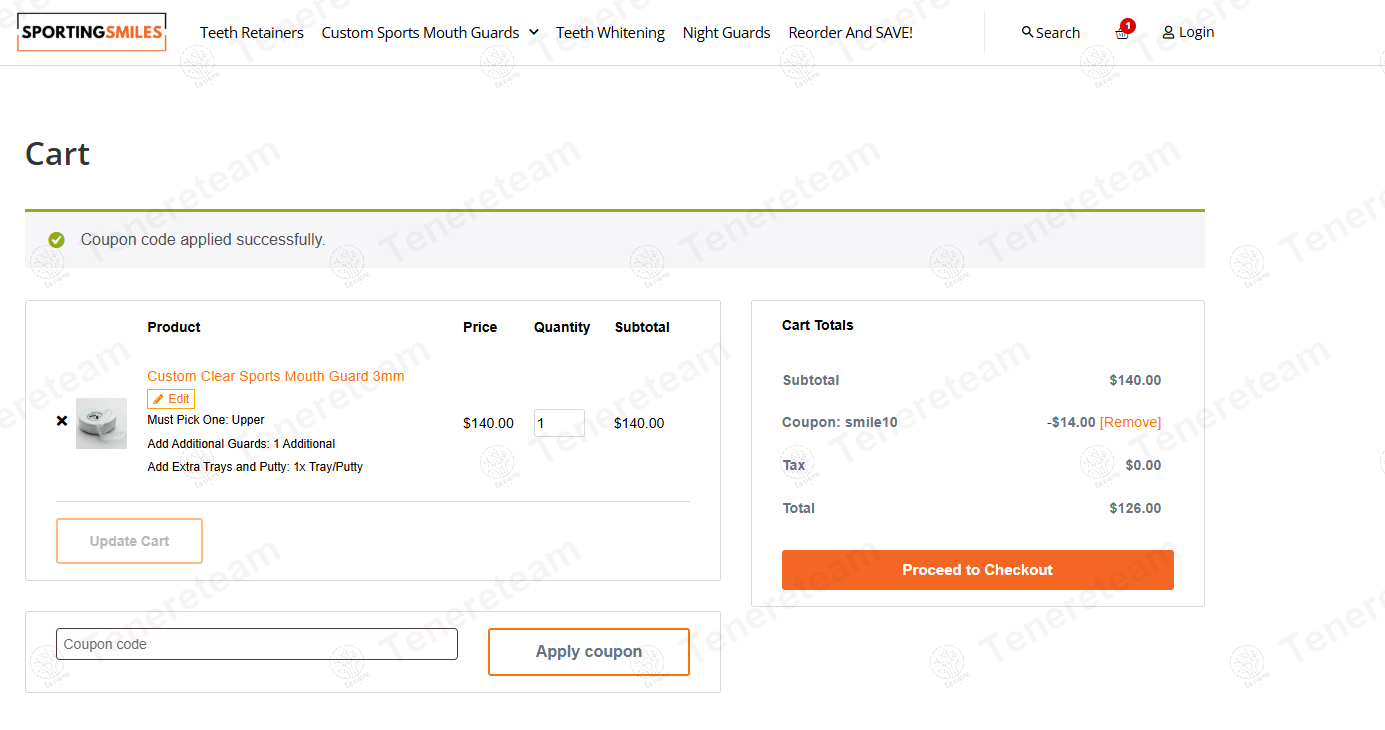
Task: Click the Sporting Smiles logo
Action: (x=92, y=32)
